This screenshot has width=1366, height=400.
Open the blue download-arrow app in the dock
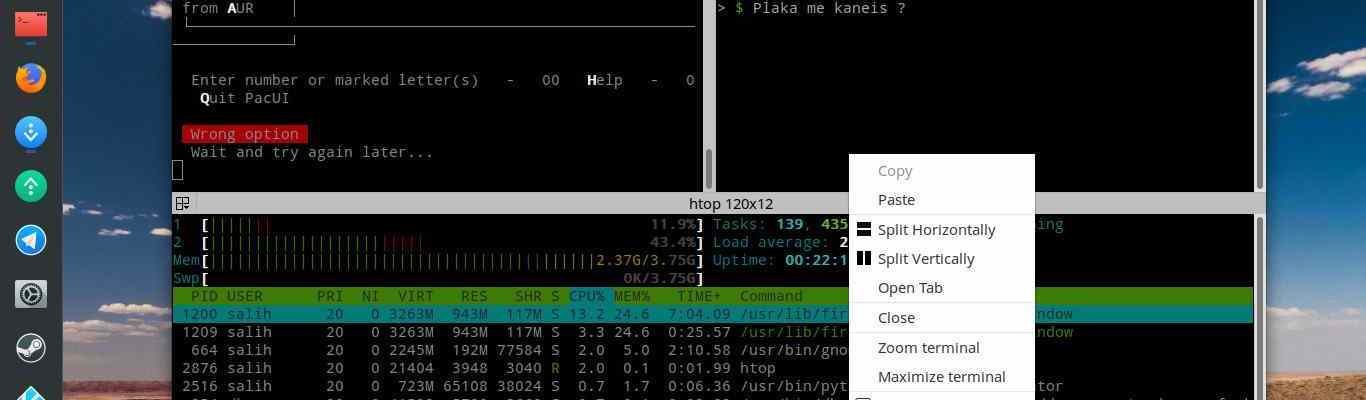[30, 132]
